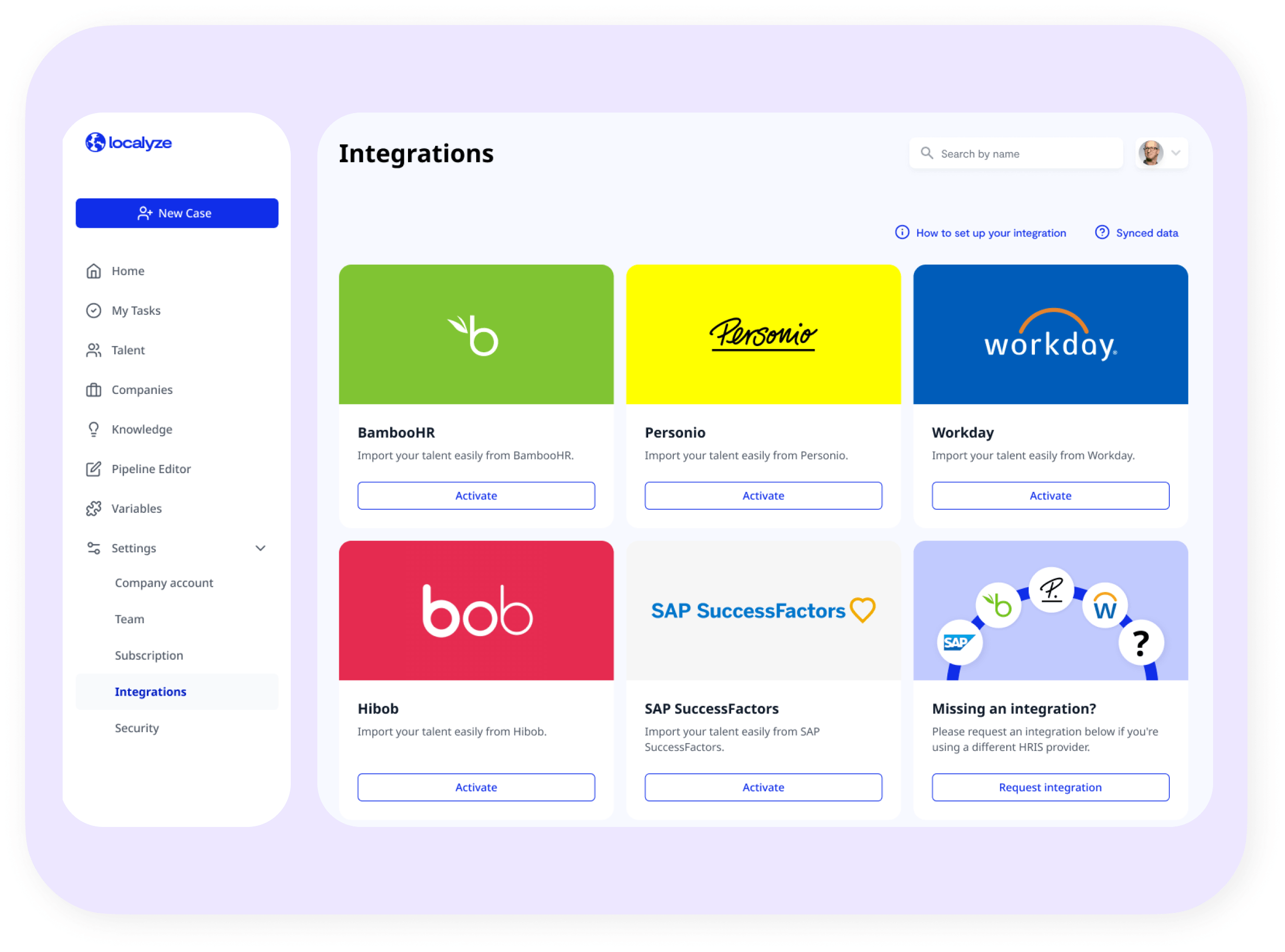The image size is (1285, 952).
Task: Open the Security settings submenu item
Action: [x=137, y=728]
